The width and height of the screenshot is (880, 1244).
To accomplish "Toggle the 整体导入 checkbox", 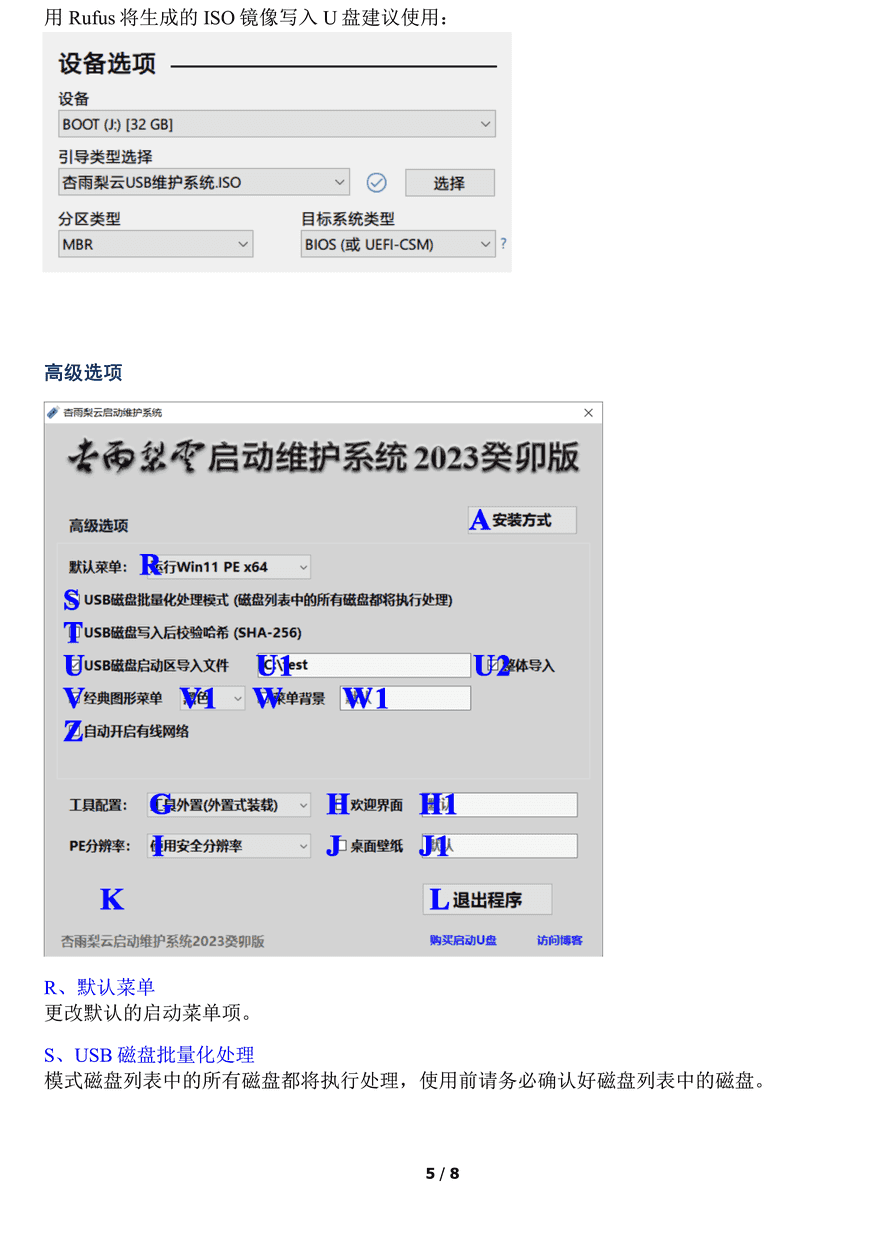I will [493, 665].
